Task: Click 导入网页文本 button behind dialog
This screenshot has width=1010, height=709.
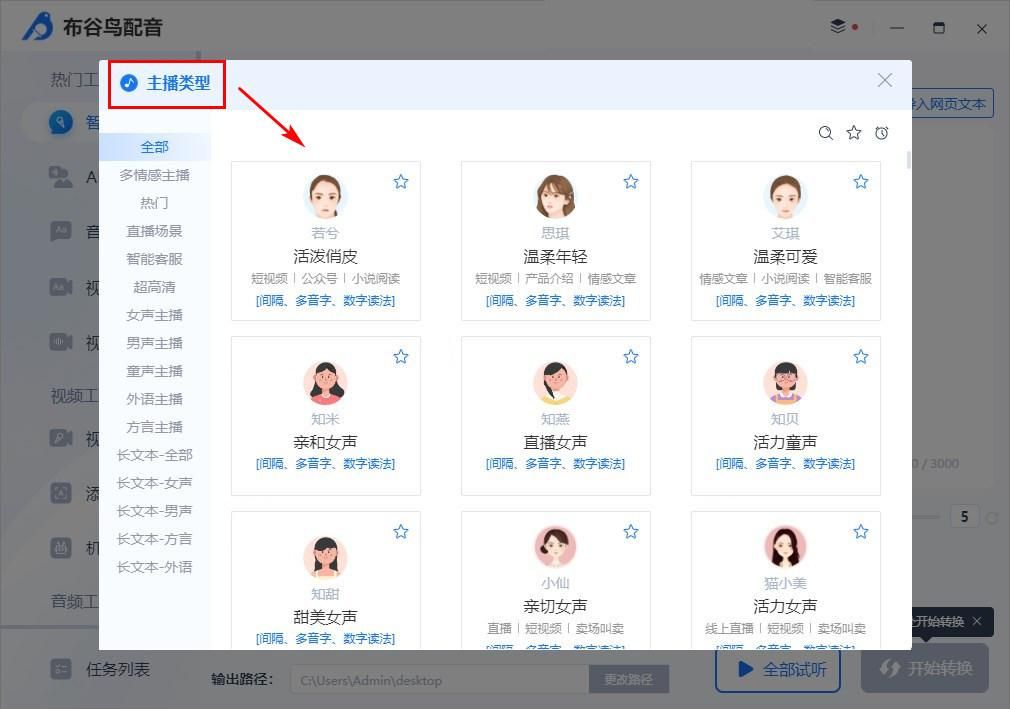Action: [951, 104]
